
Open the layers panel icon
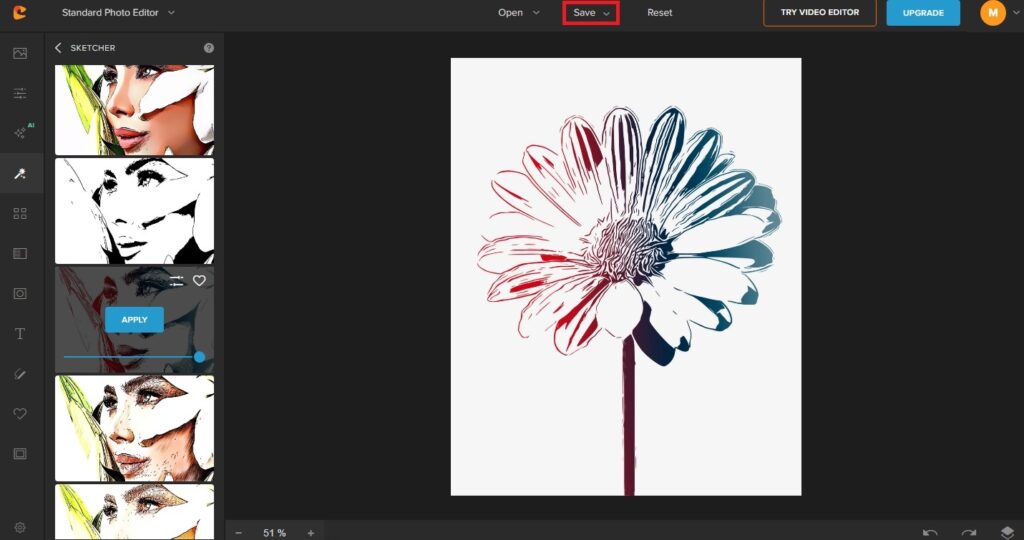(1007, 533)
